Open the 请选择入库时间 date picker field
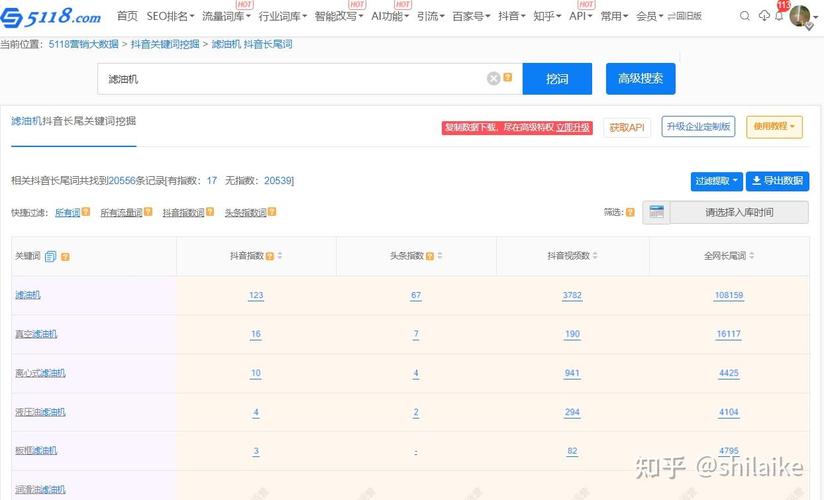824x500 pixels. click(x=739, y=212)
